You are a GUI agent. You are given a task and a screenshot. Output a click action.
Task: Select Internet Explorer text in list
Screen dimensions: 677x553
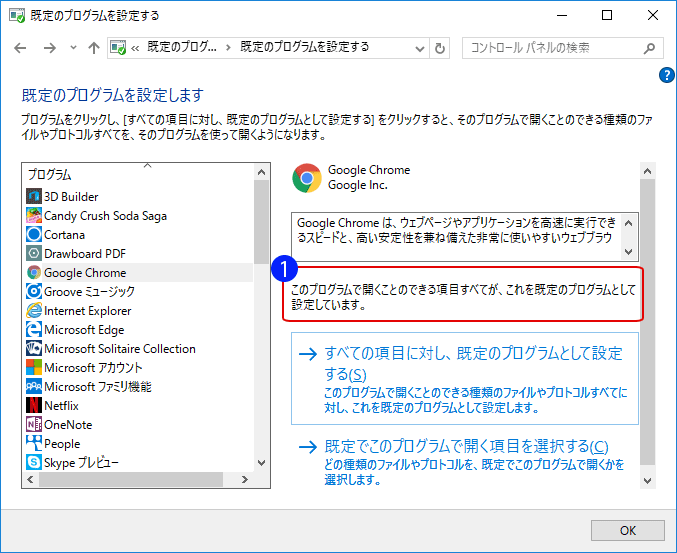[88, 311]
